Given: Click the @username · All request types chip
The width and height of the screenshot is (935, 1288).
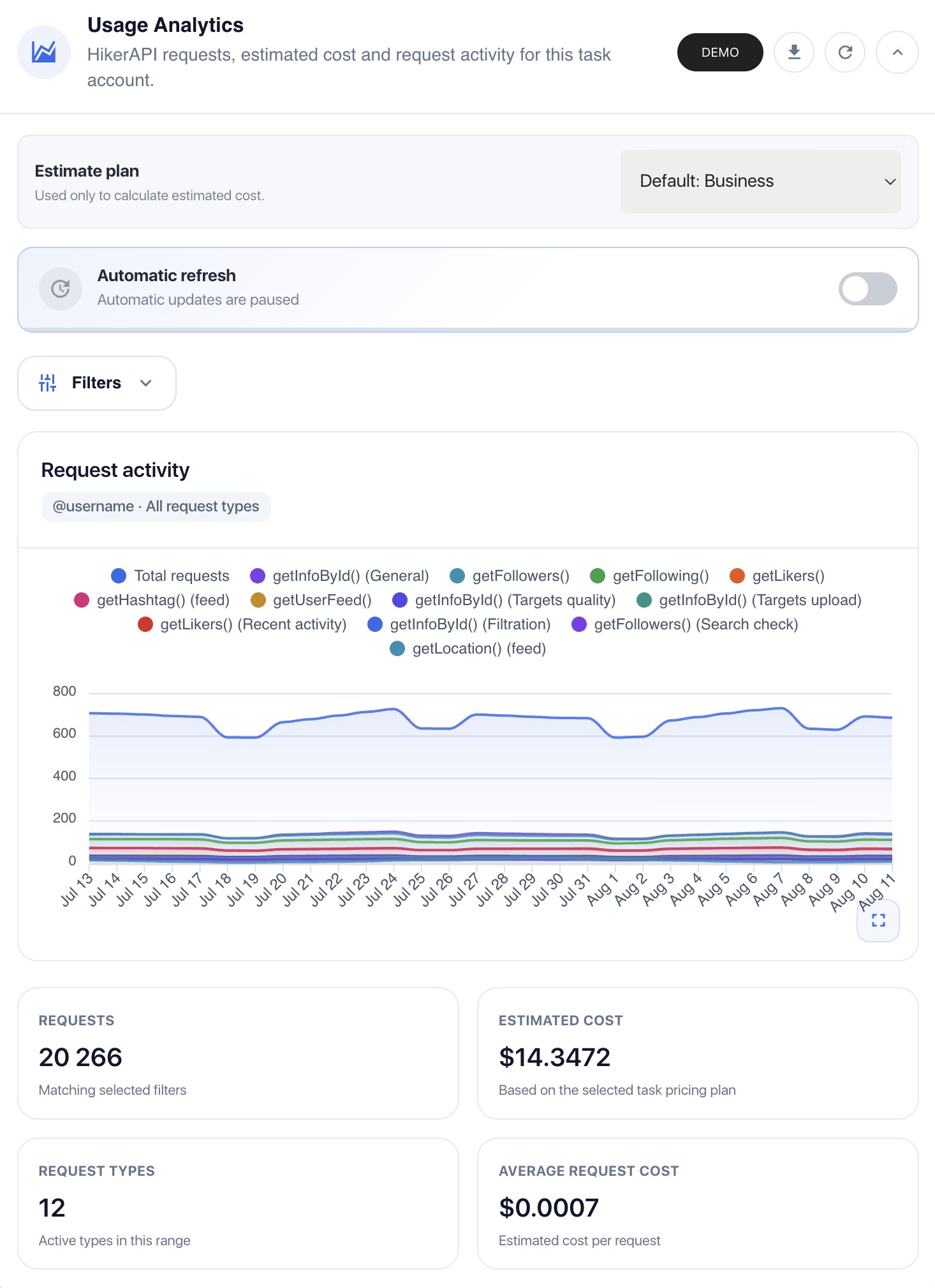Looking at the screenshot, I should (156, 506).
